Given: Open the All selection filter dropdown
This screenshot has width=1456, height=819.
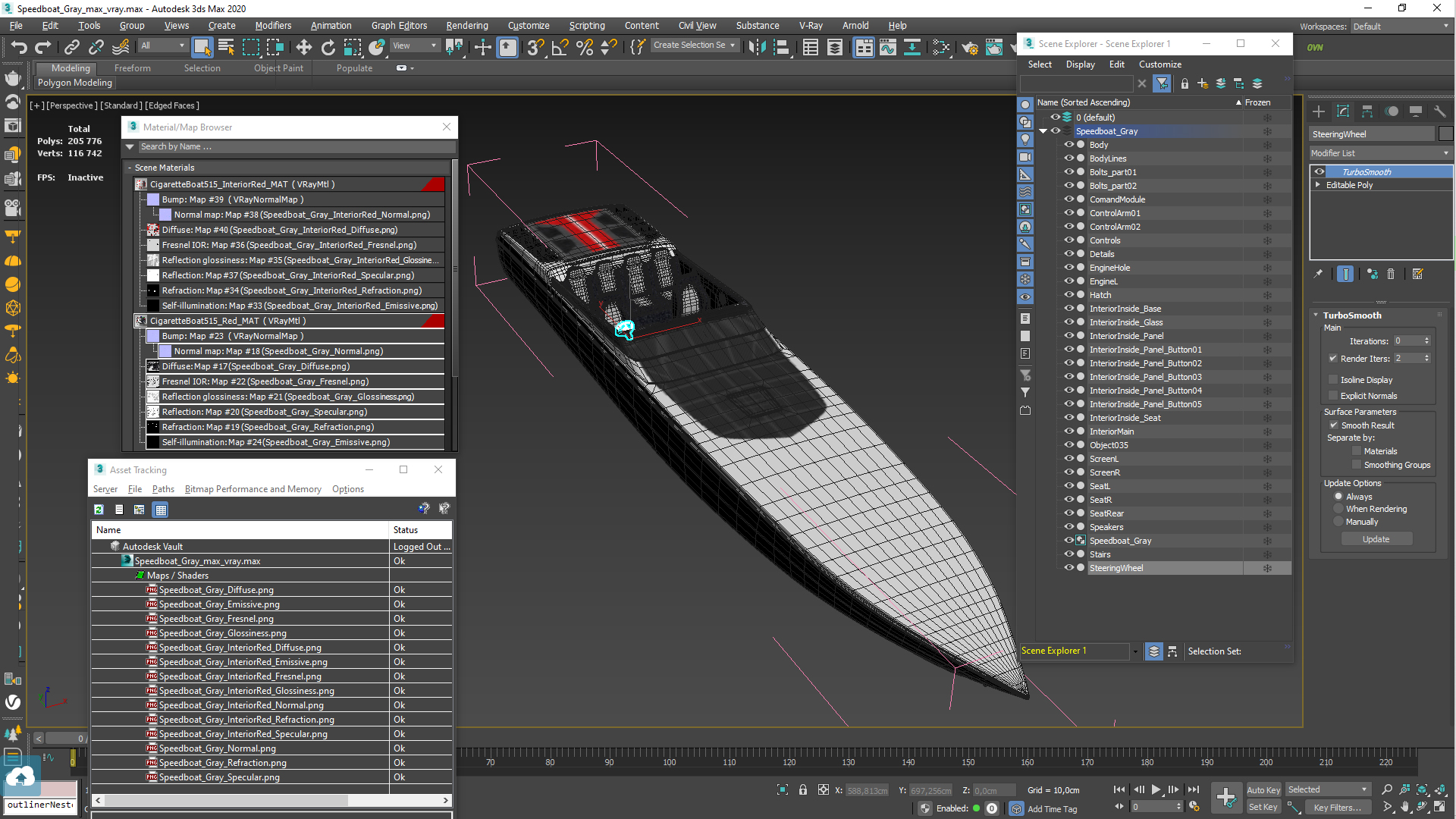Looking at the screenshot, I should (x=162, y=45).
